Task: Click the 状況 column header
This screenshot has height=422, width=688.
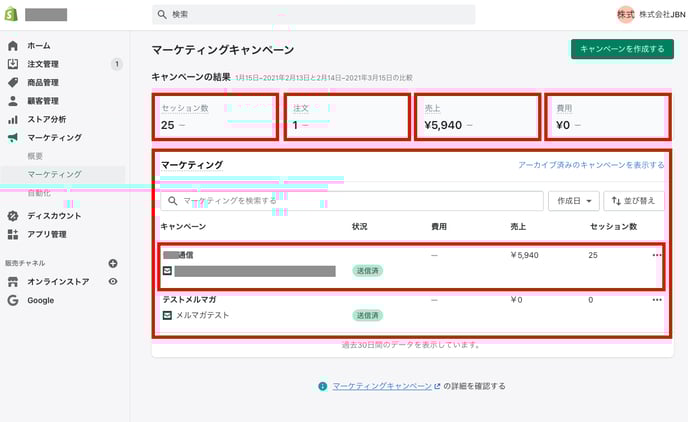Action: pos(360,227)
